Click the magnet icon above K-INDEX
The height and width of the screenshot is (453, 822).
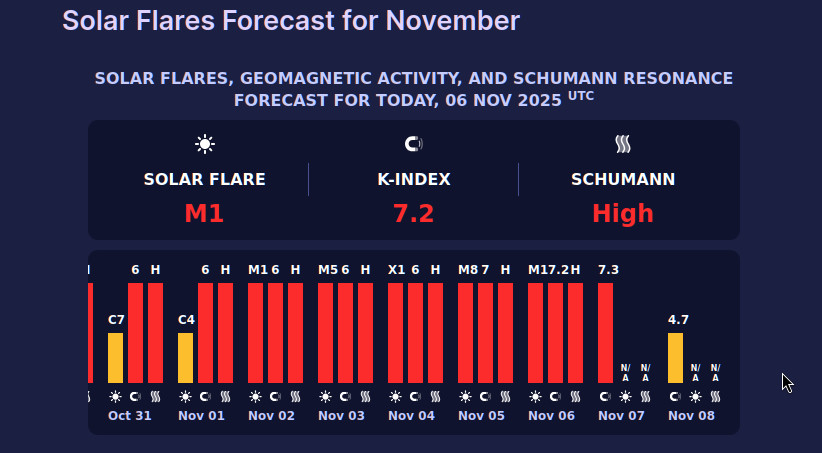click(x=413, y=144)
